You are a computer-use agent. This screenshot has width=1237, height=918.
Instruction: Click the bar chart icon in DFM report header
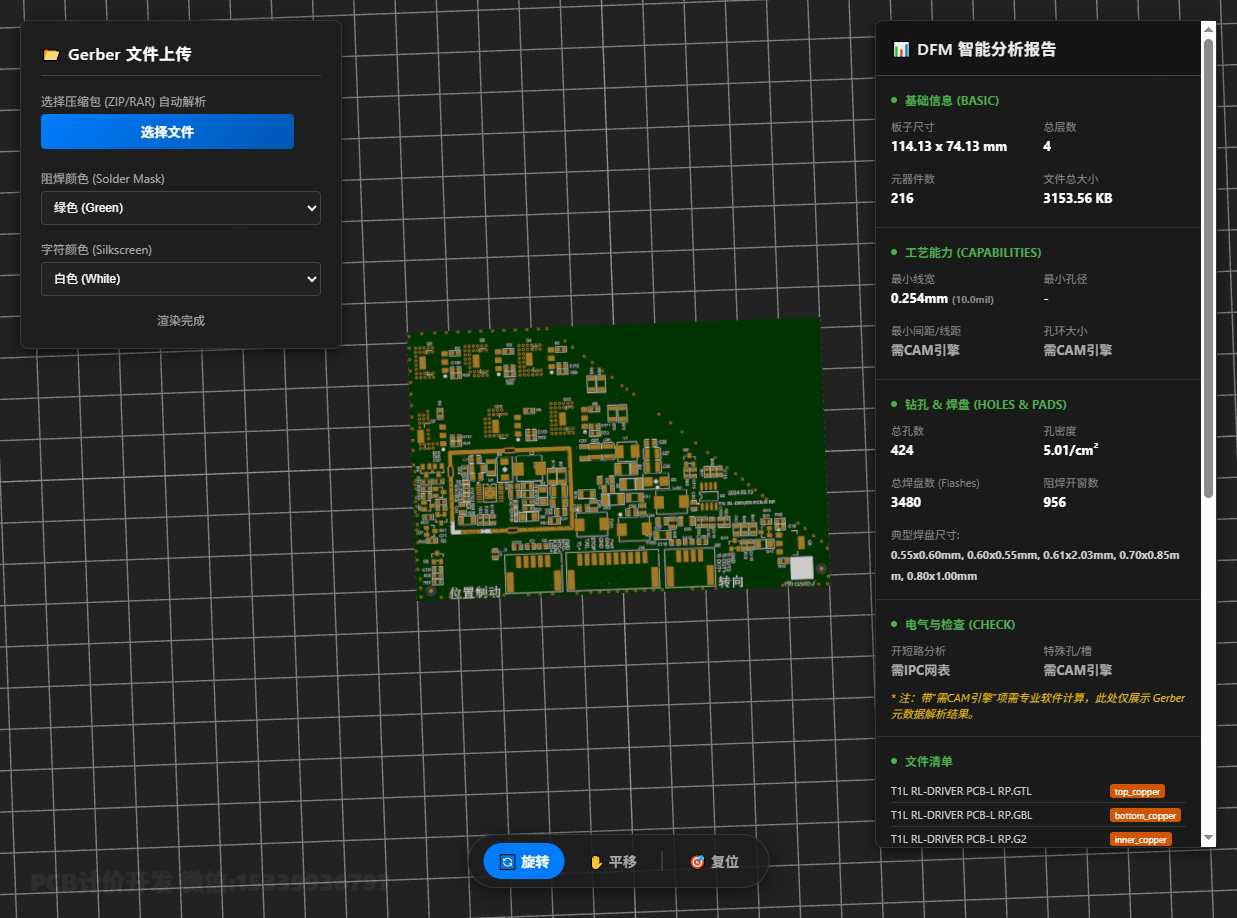[901, 50]
